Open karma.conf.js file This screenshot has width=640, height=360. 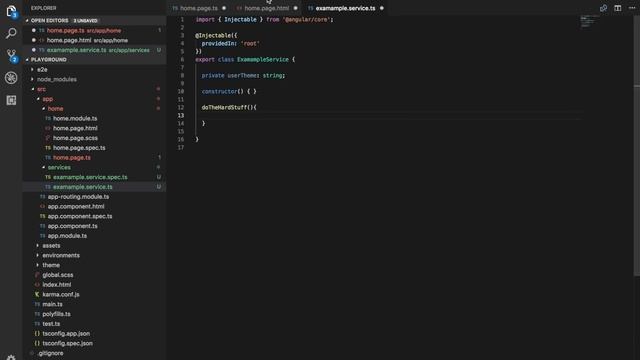pos(61,295)
